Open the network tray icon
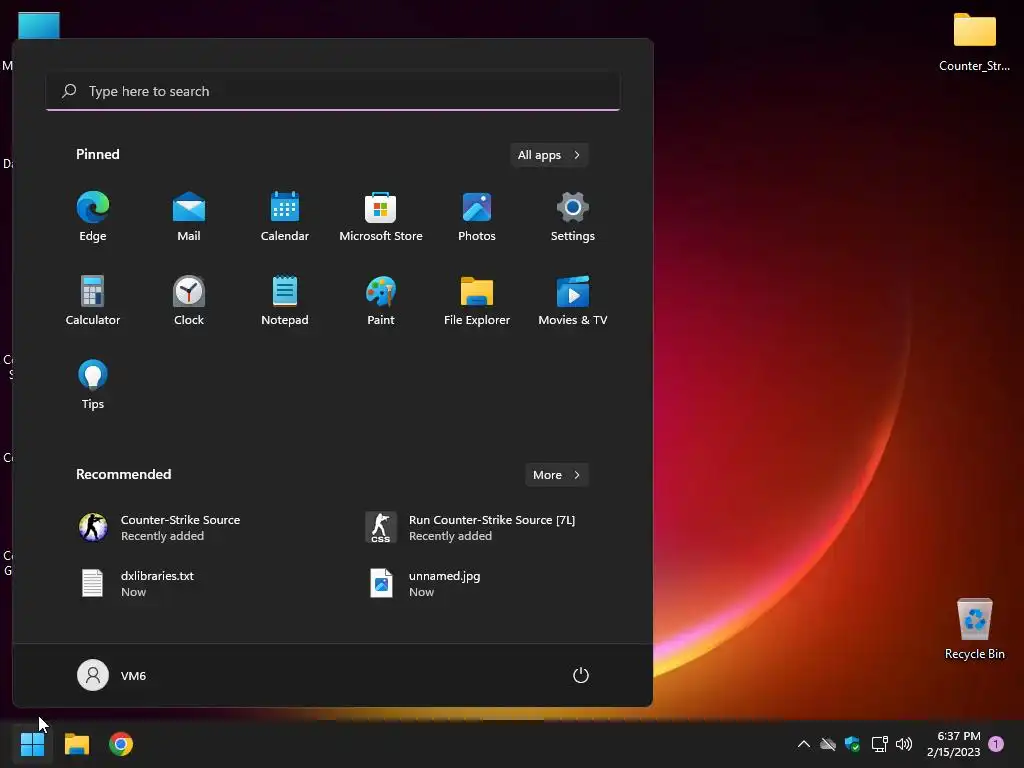This screenshot has height=768, width=1024. (879, 744)
